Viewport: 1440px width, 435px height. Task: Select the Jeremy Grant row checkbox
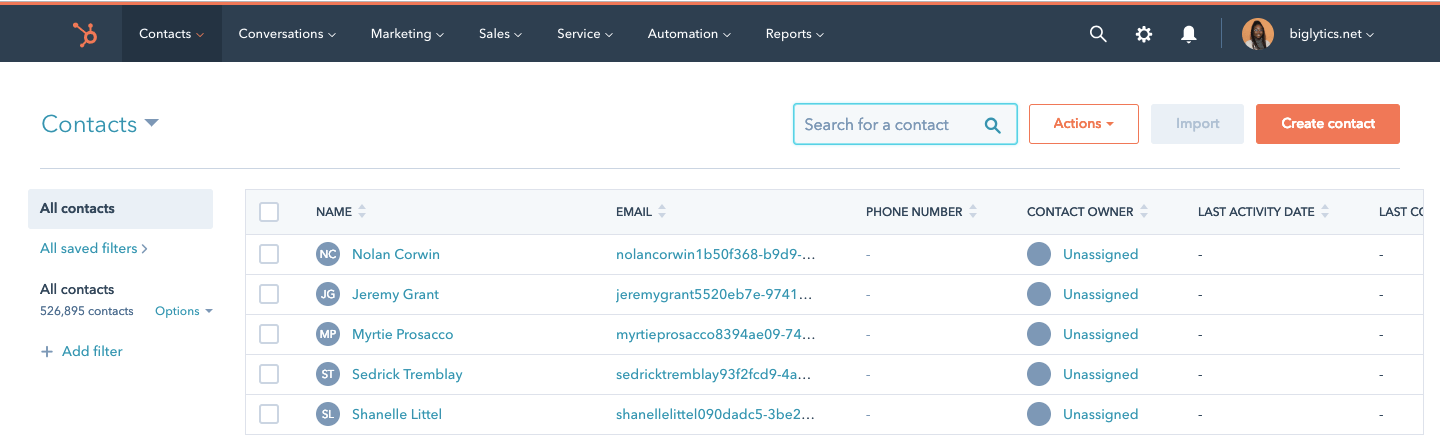pos(269,294)
